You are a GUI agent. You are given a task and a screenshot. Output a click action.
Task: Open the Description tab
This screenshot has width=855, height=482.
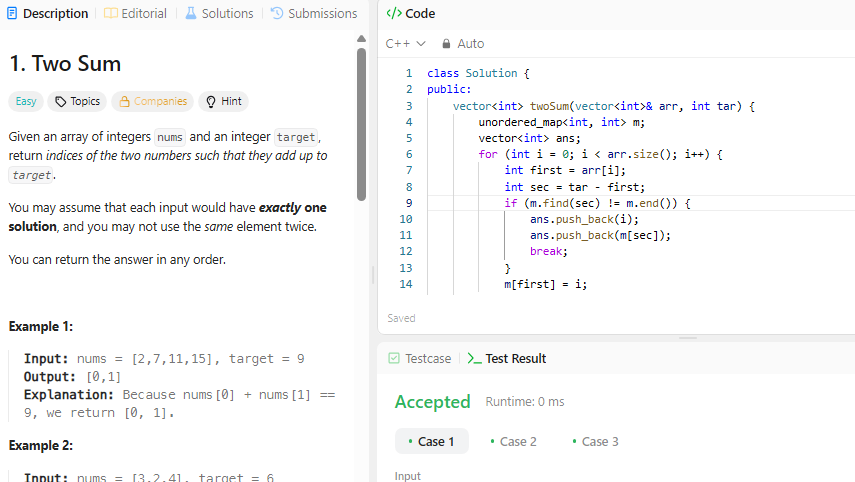click(x=47, y=13)
